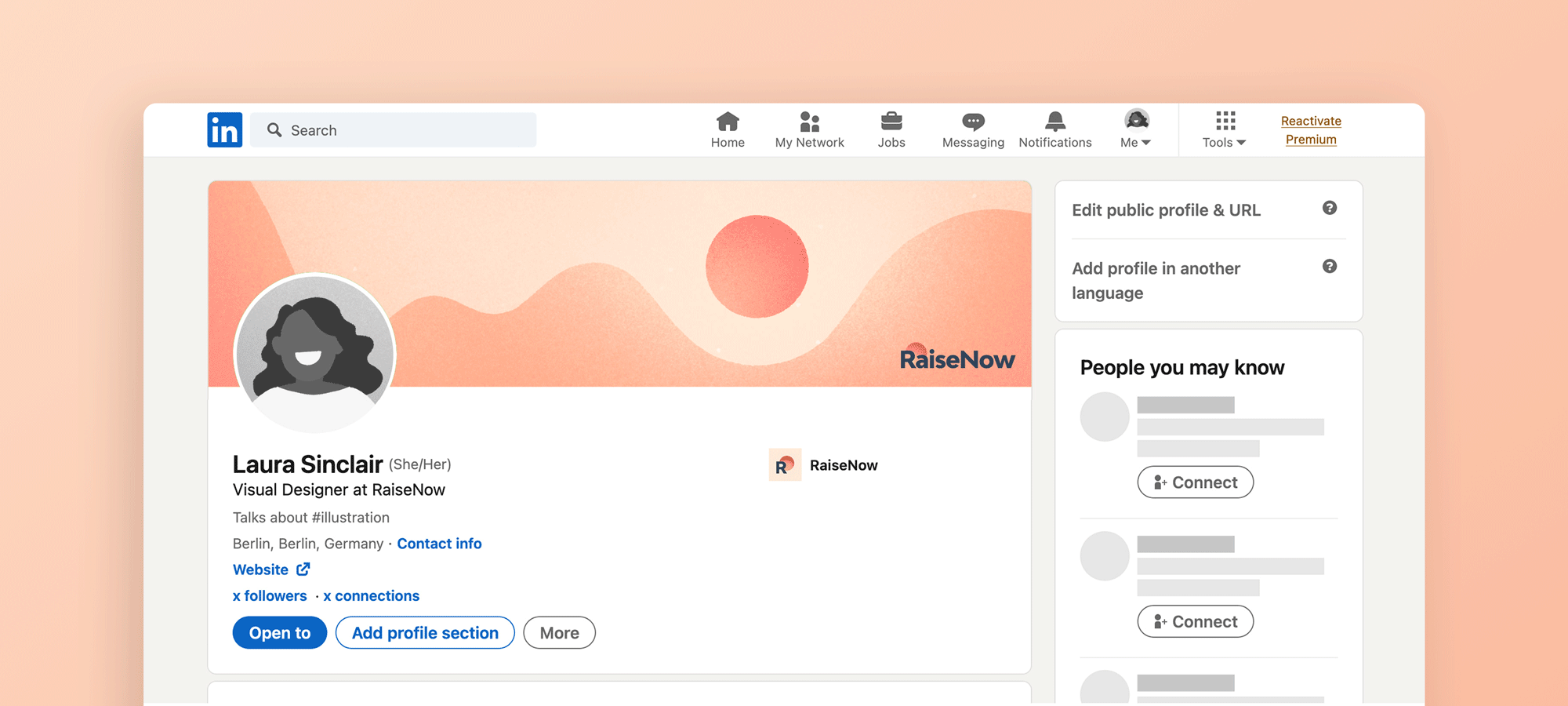
Task: Open Messaging speech bubble icon
Action: [973, 122]
